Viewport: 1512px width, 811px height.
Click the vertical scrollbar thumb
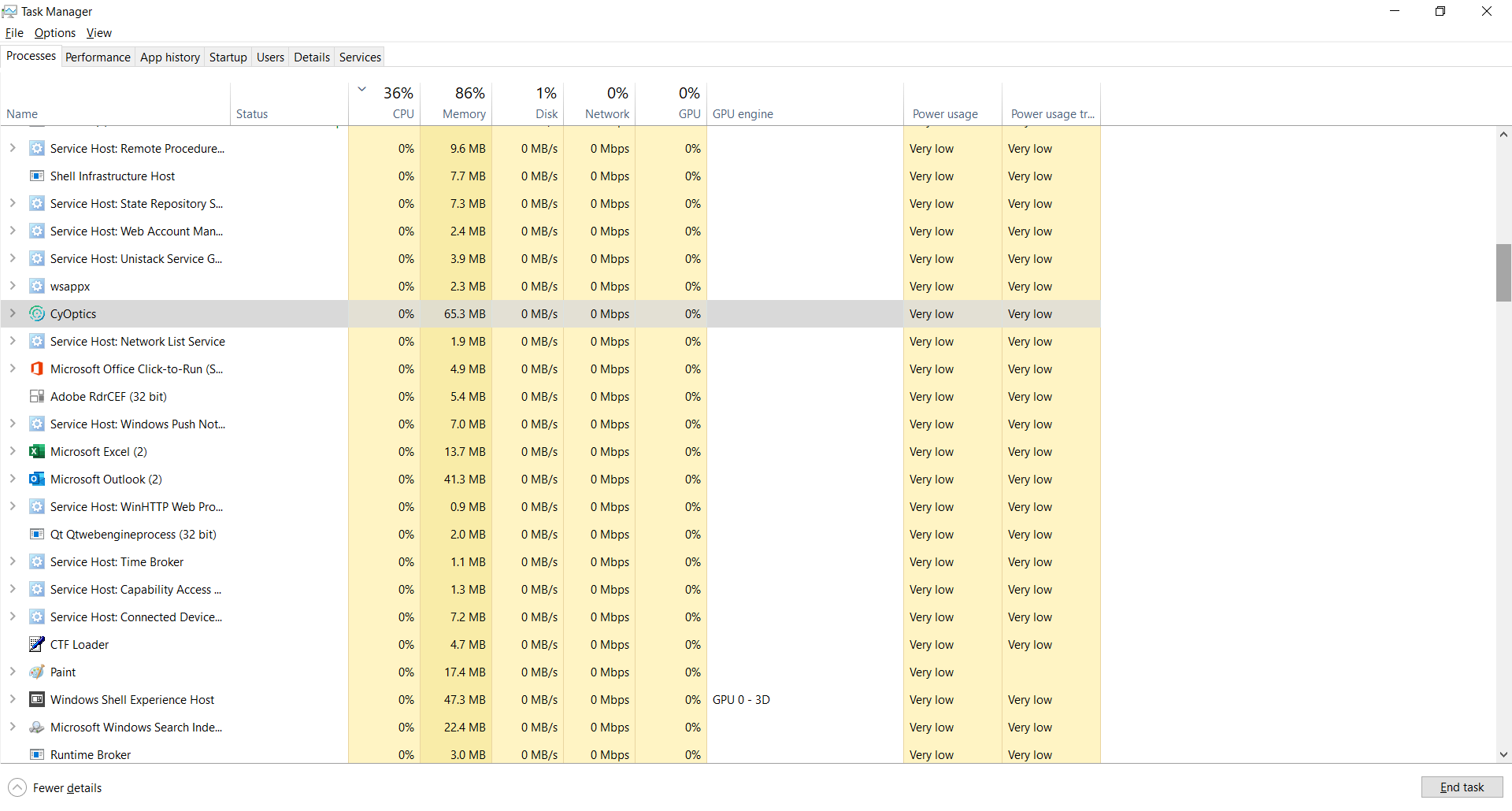1503,272
